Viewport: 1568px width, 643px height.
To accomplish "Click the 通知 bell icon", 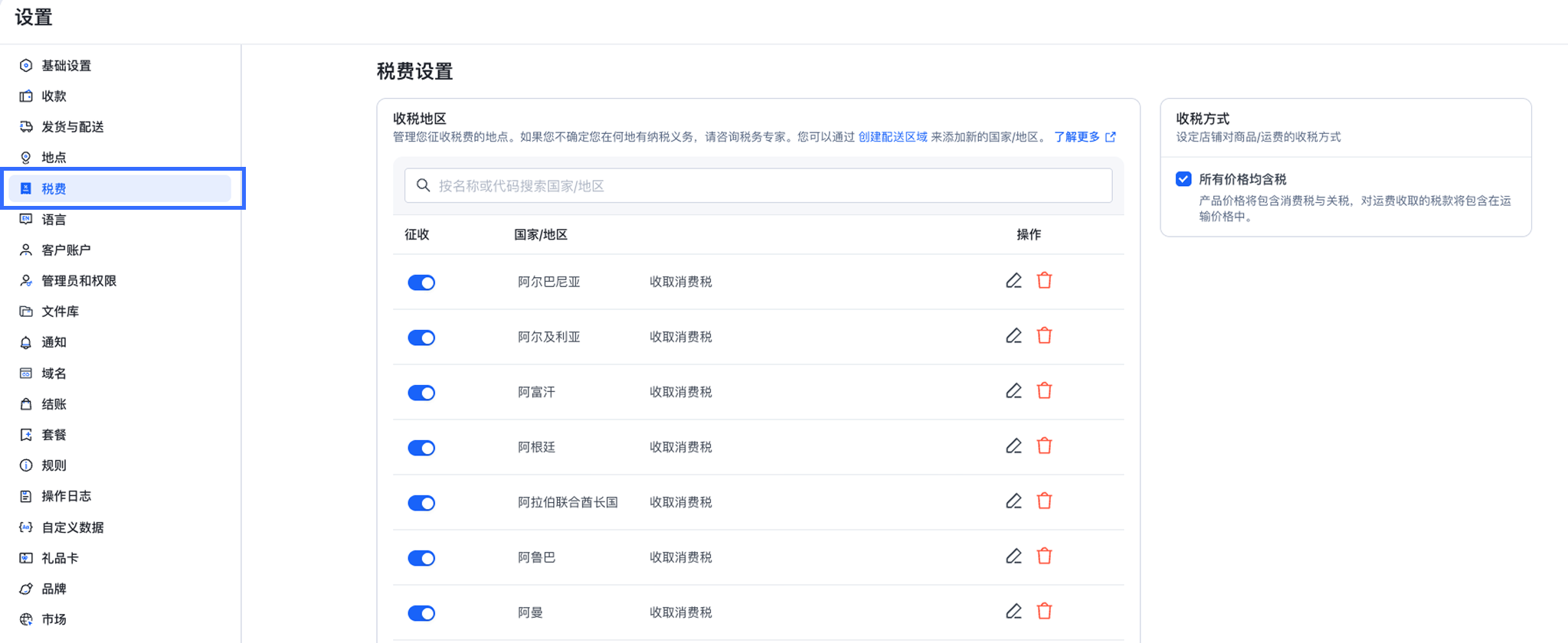I will (x=26, y=342).
